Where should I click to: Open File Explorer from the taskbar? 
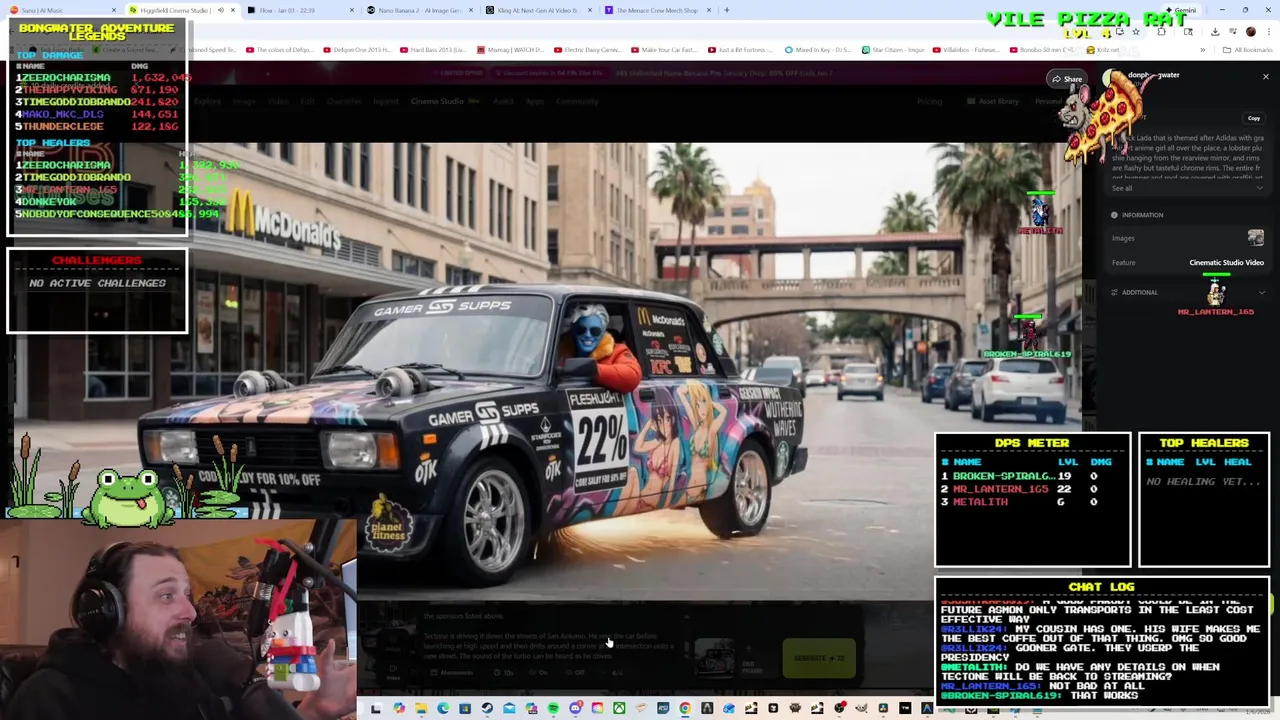point(421,708)
